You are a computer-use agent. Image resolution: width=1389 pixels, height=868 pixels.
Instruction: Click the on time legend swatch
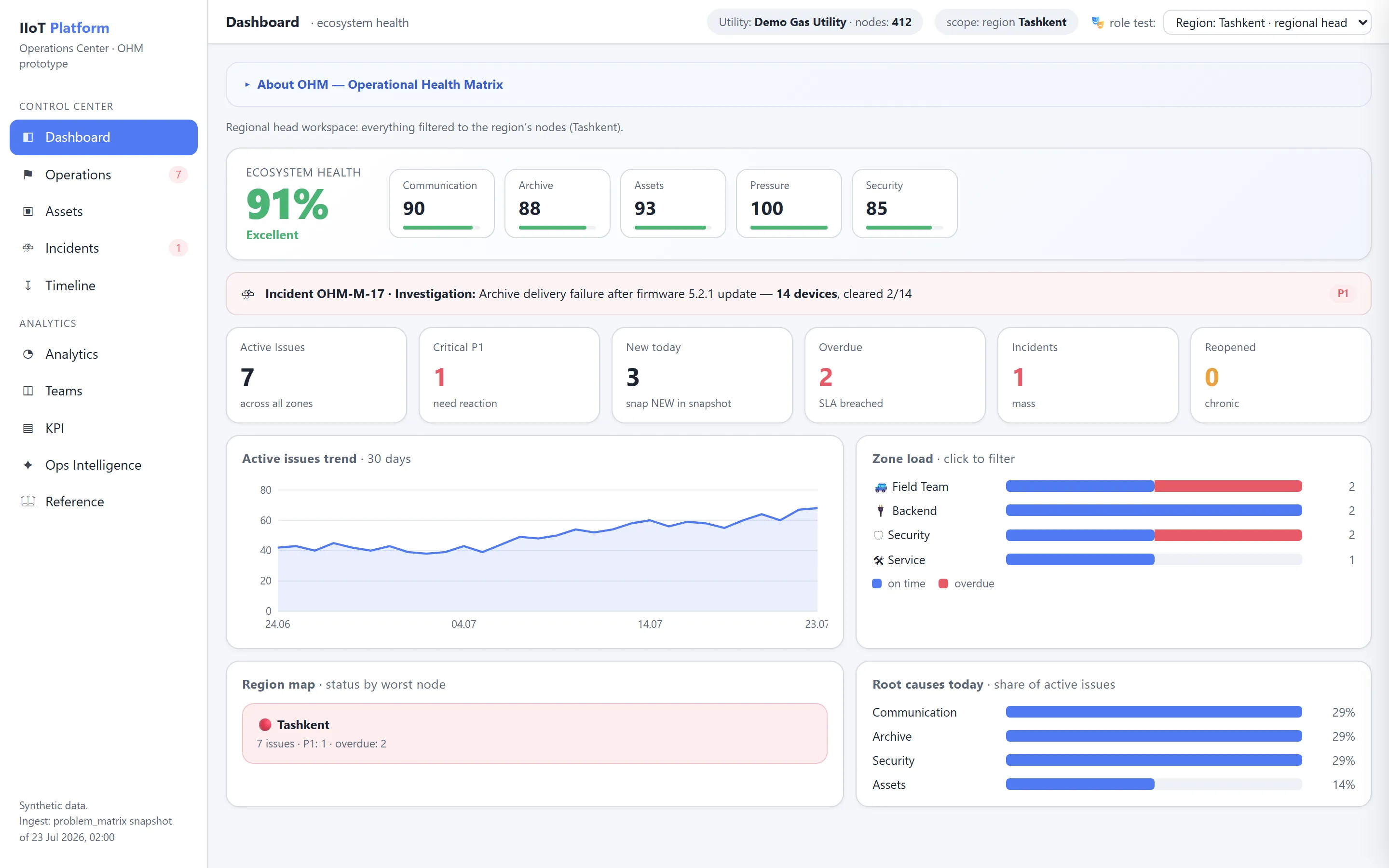876,584
